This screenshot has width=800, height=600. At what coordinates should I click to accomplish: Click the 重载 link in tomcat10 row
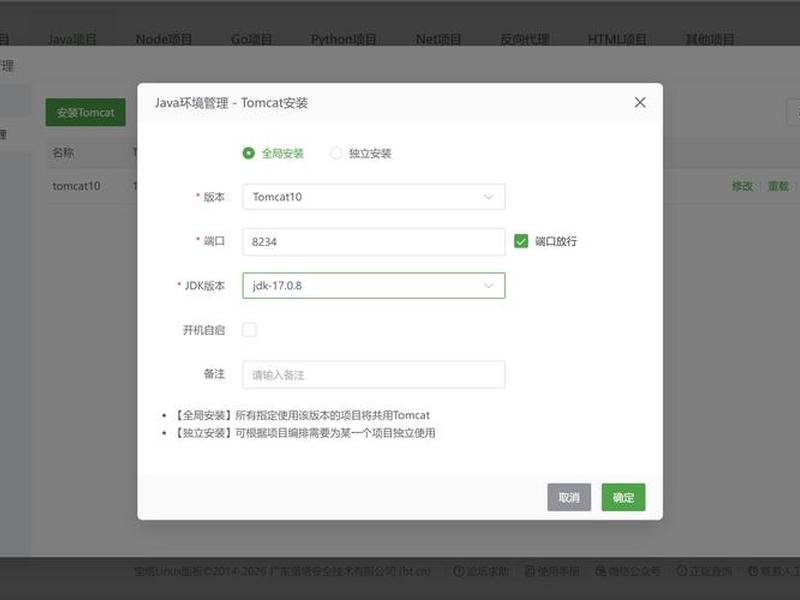(x=779, y=186)
